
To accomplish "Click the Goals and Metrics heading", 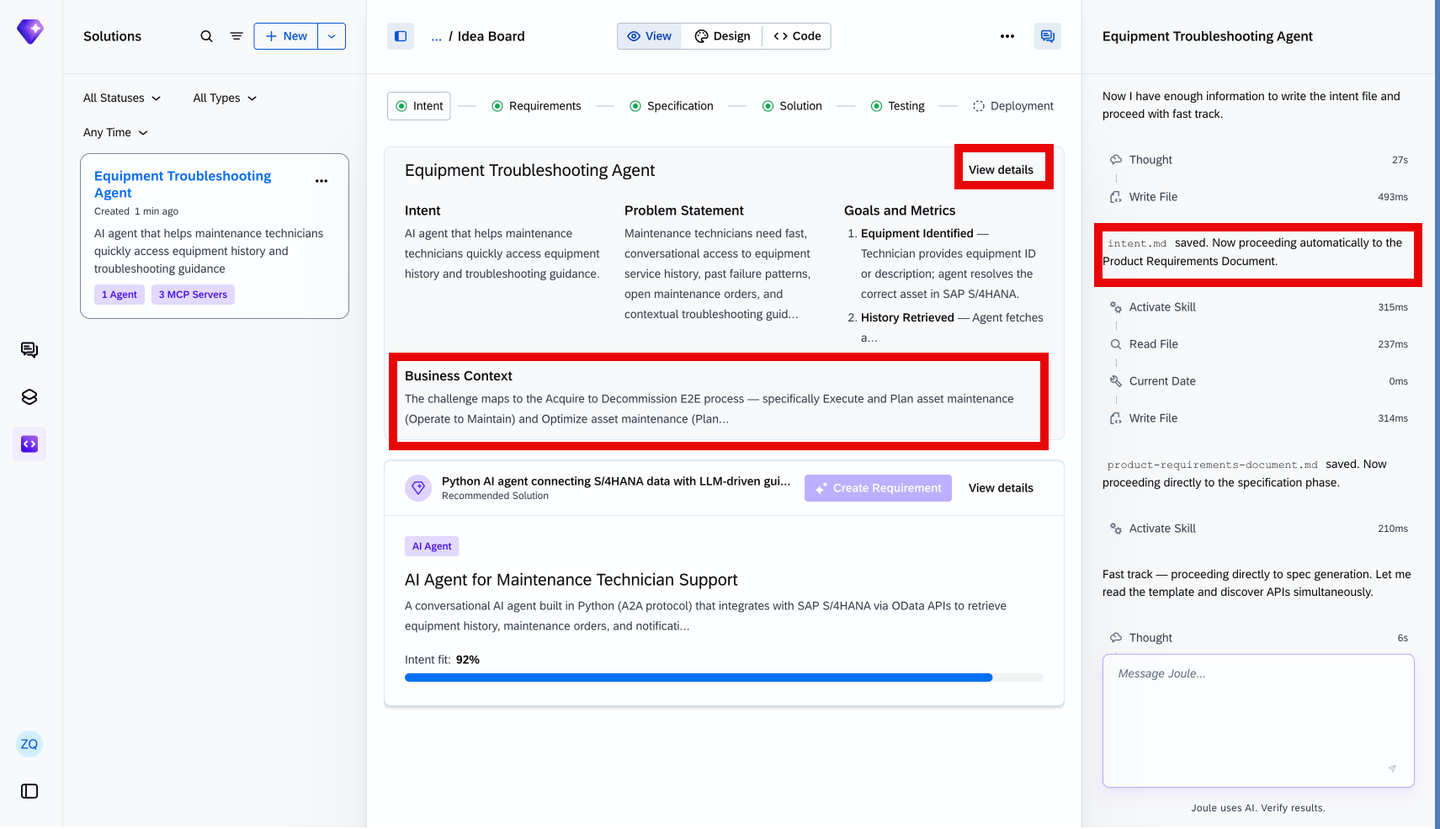I will [x=900, y=210].
